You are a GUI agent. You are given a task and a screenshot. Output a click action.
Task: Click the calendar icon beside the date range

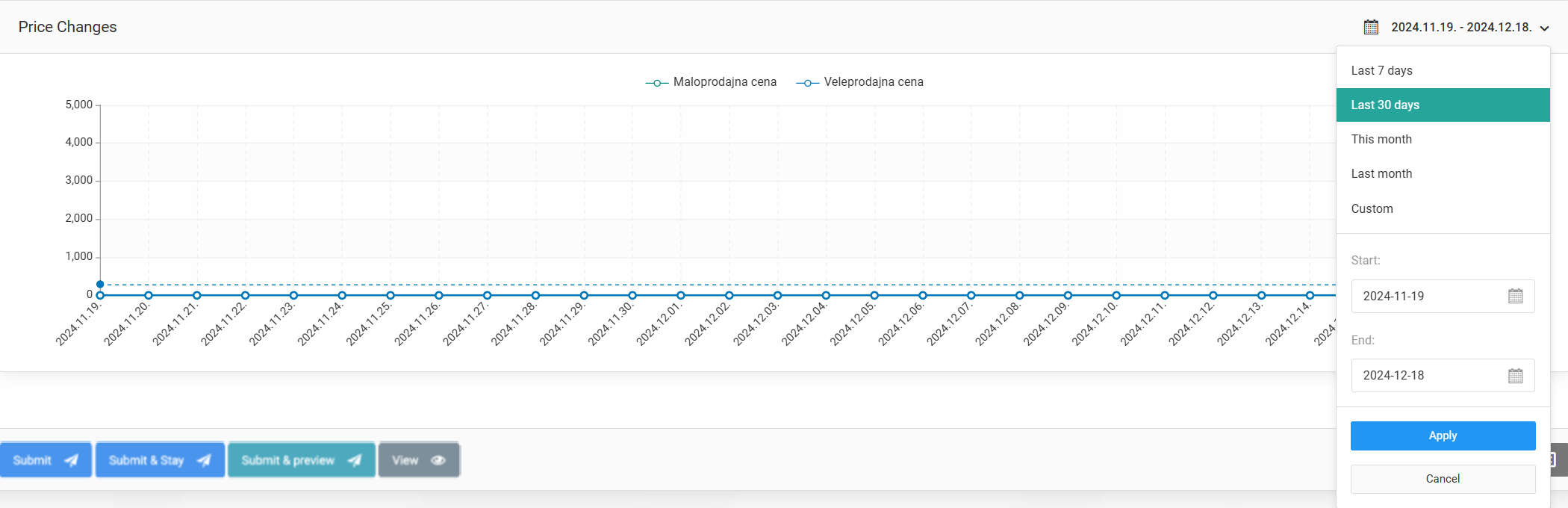[x=1371, y=28]
